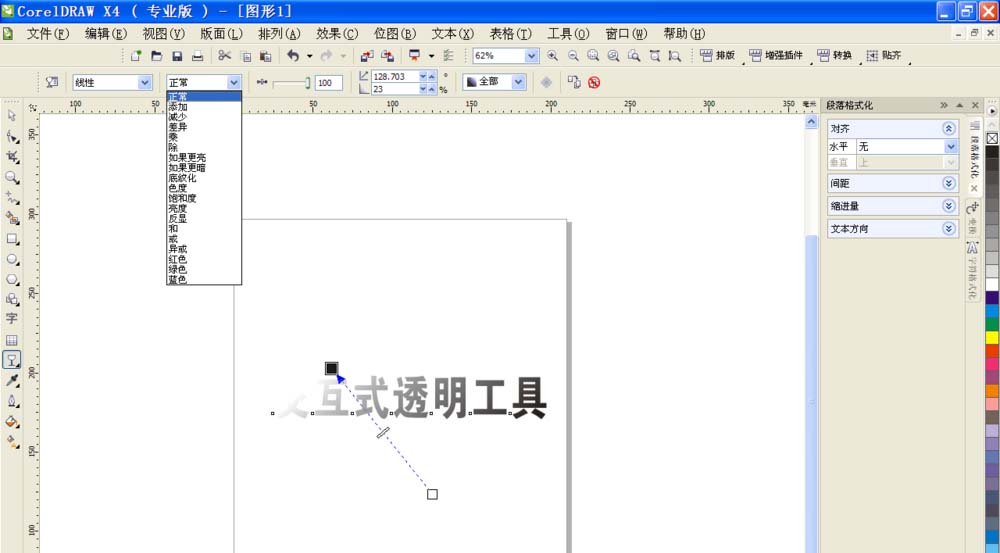The width and height of the screenshot is (1000, 553).
Task: Expand the 间距 section
Action: [949, 184]
